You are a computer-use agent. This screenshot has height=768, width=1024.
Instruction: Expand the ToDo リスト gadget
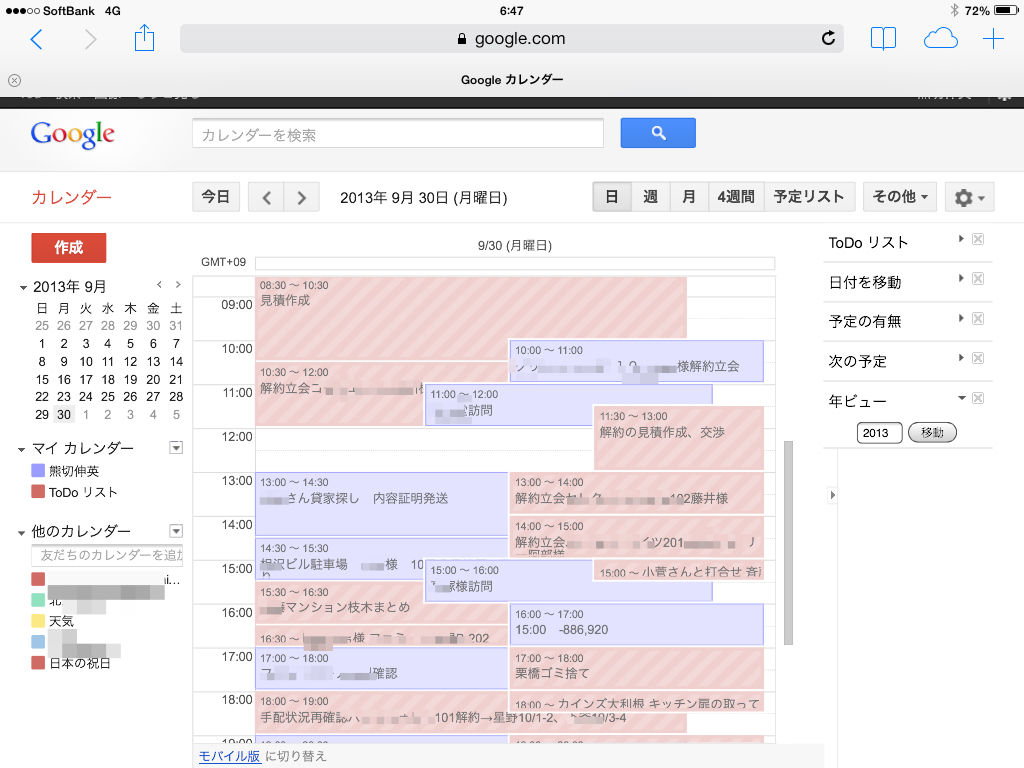(x=961, y=239)
